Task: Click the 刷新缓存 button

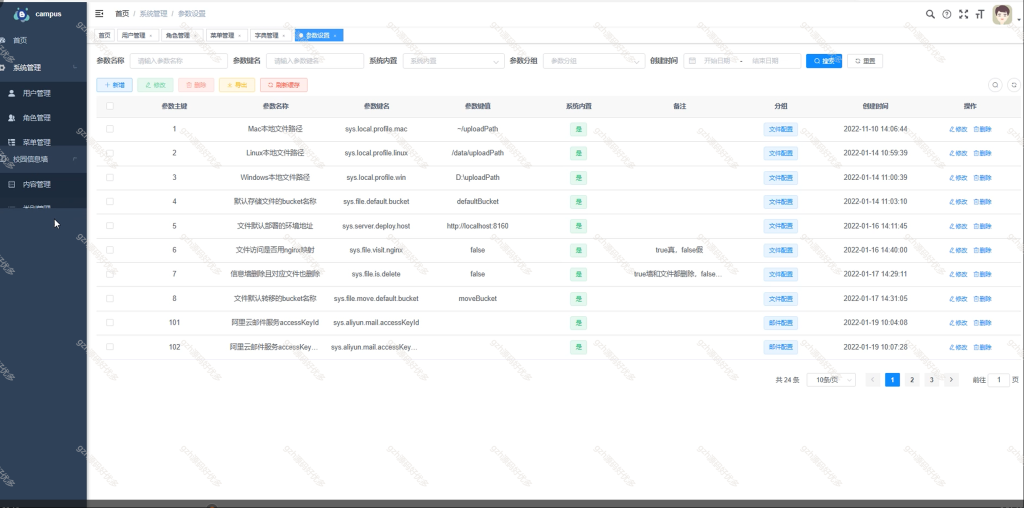Action: [283, 85]
